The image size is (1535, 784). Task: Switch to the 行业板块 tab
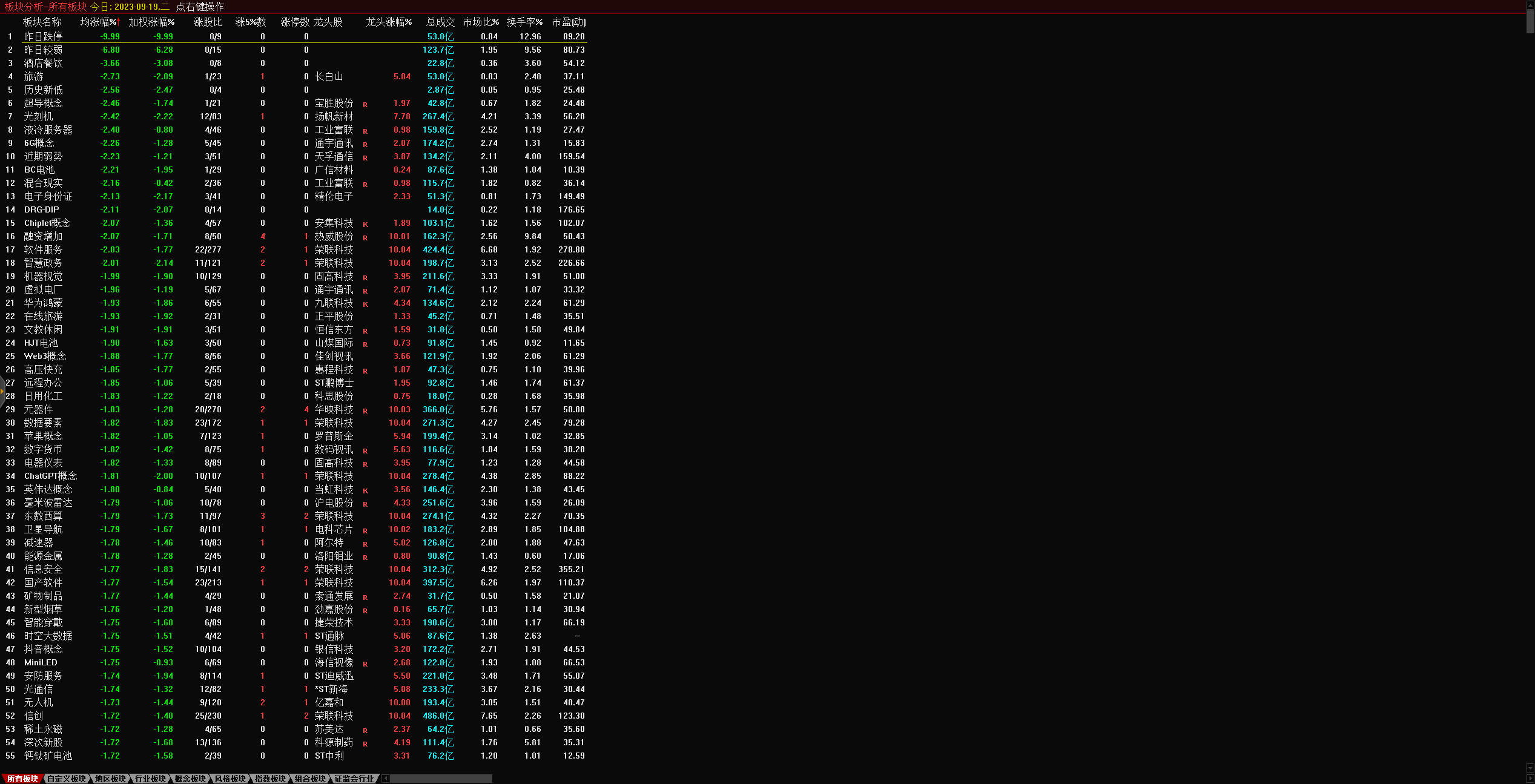tap(150, 779)
